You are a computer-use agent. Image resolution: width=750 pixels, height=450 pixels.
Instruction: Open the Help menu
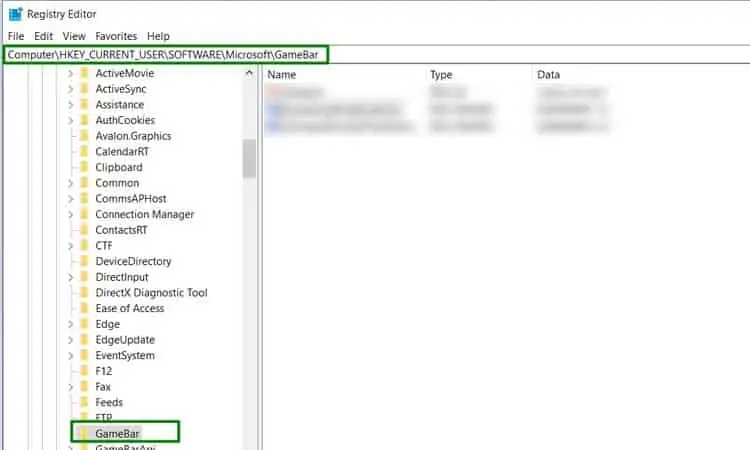[x=158, y=36]
